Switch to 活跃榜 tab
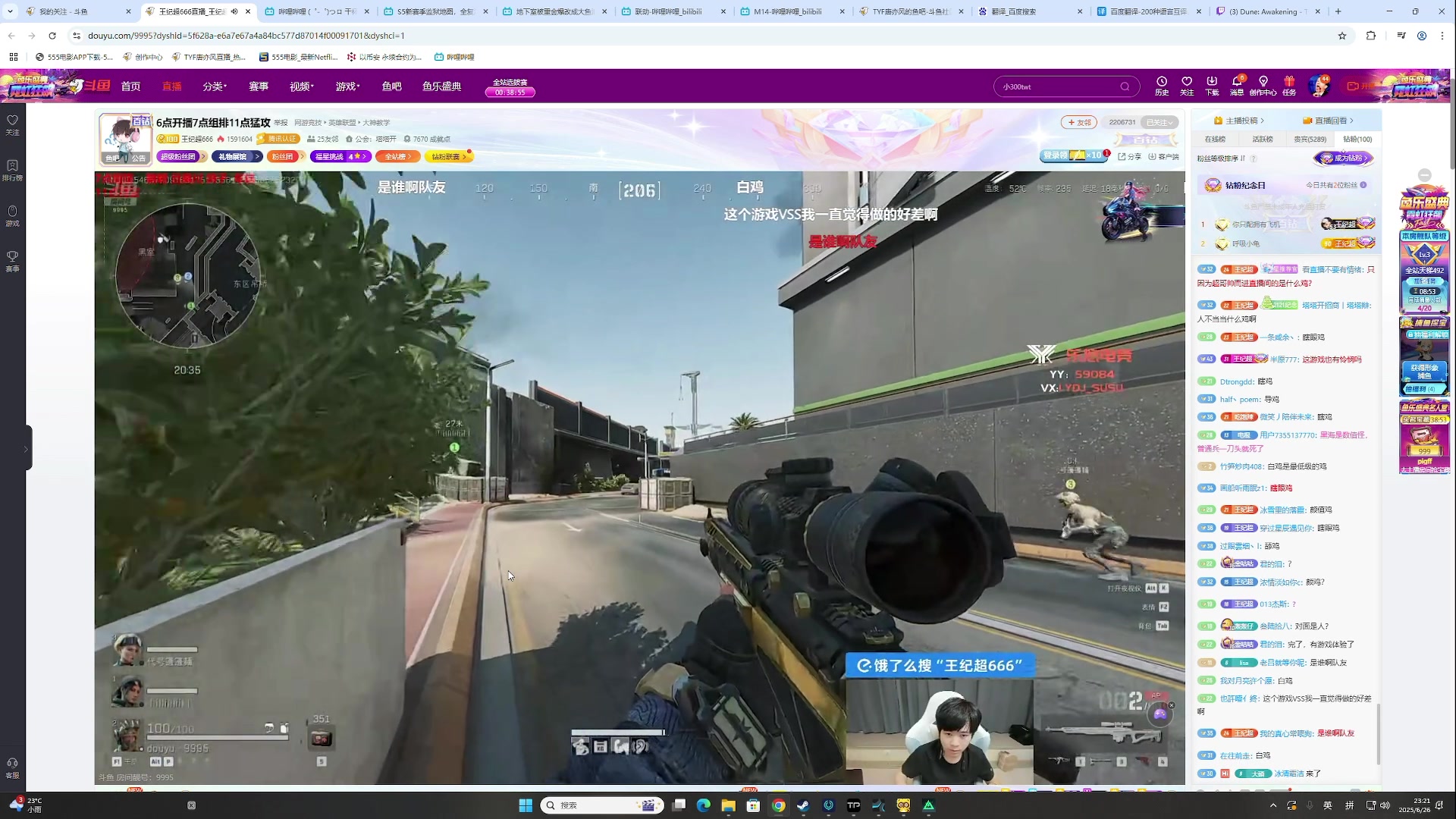Screen dimensions: 1456x819 click(1263, 140)
